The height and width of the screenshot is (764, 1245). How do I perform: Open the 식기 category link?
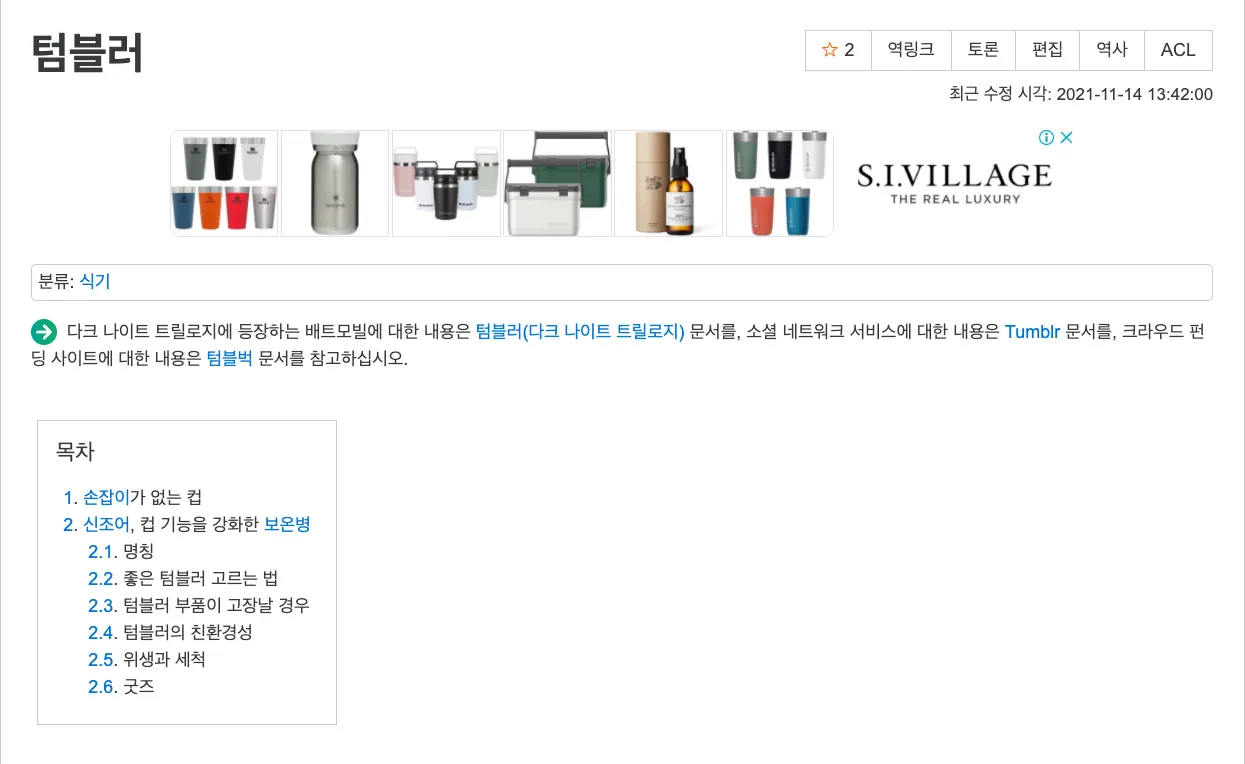point(95,282)
